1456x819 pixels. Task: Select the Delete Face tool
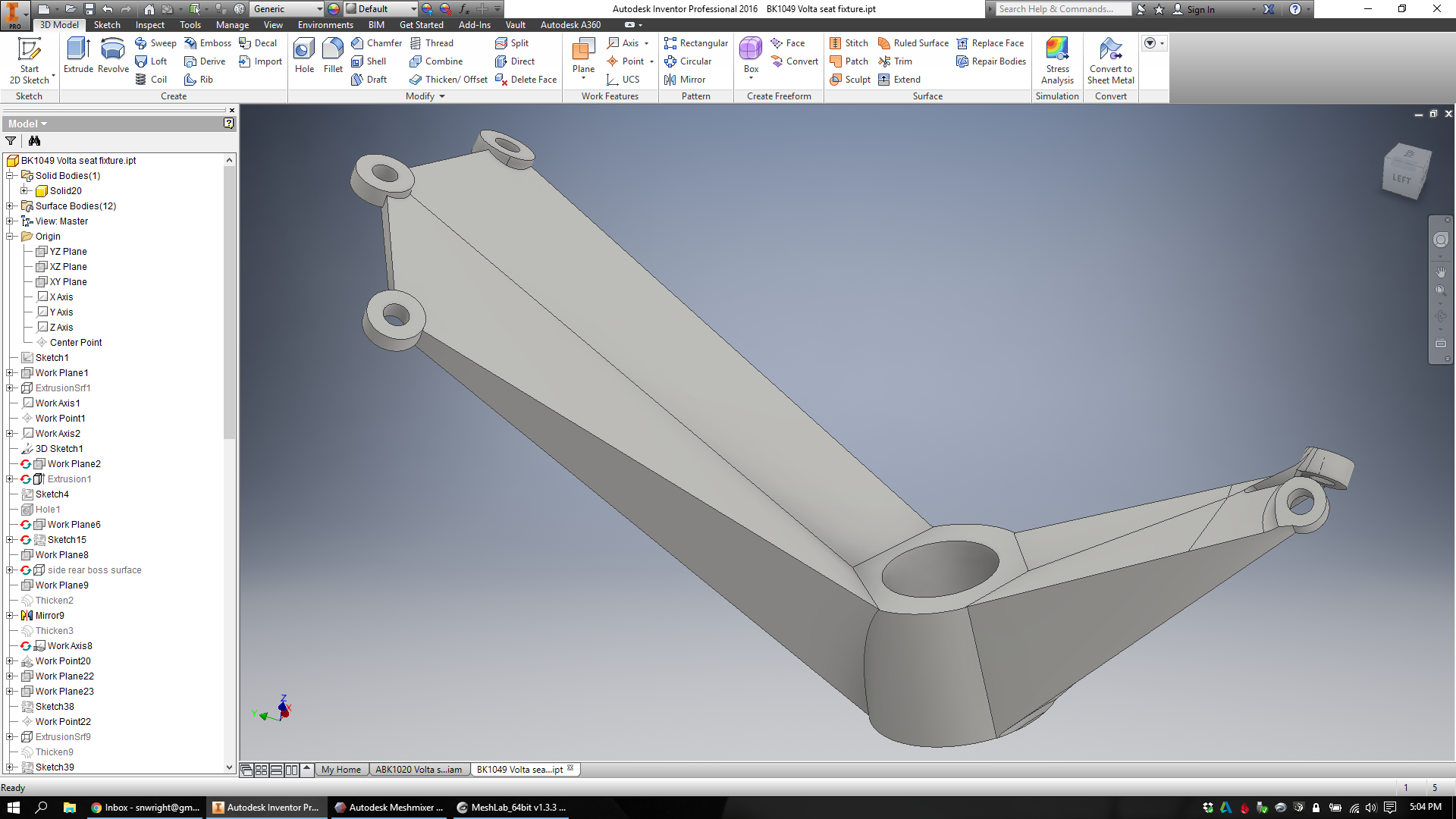(x=526, y=80)
